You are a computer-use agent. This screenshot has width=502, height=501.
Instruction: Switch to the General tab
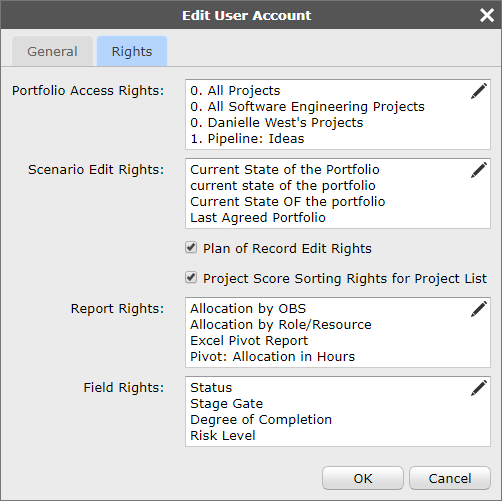pyautogui.click(x=52, y=51)
